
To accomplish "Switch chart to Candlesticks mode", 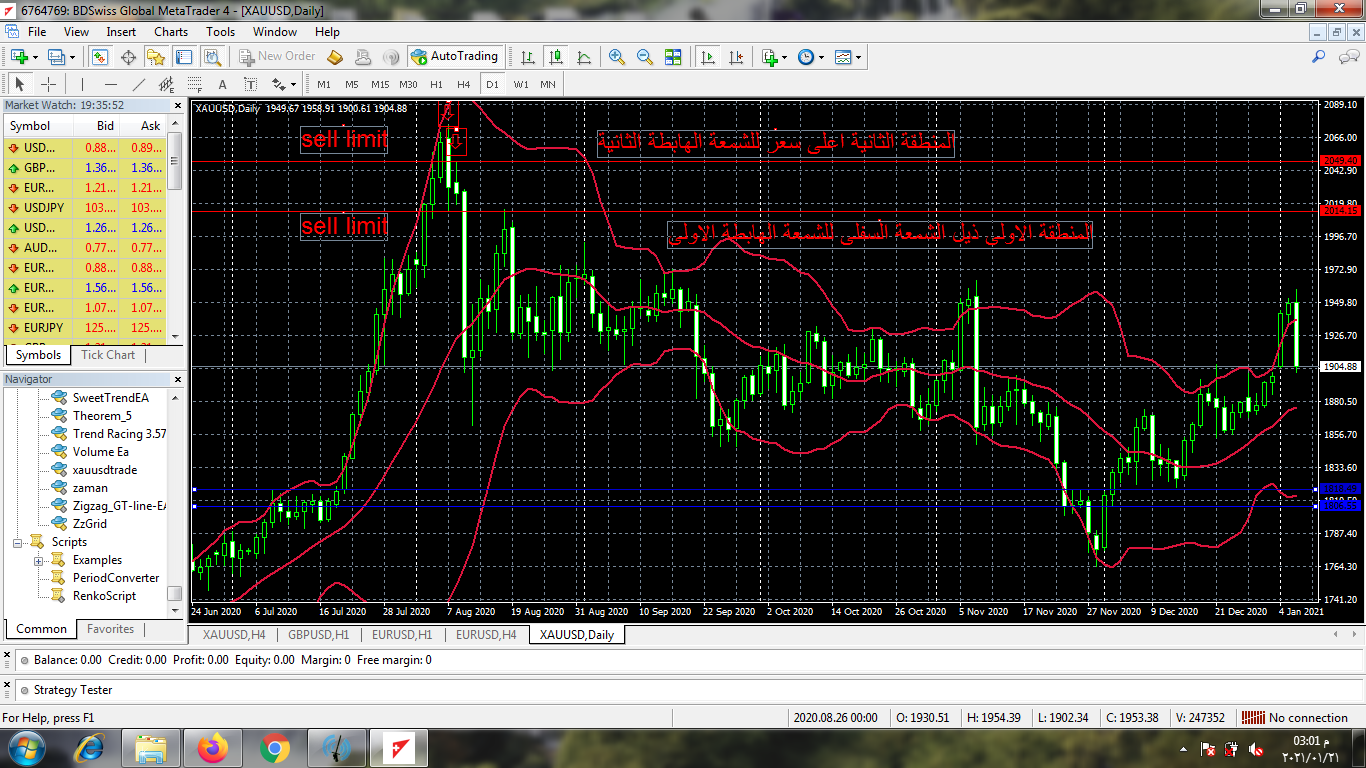I will pos(556,57).
